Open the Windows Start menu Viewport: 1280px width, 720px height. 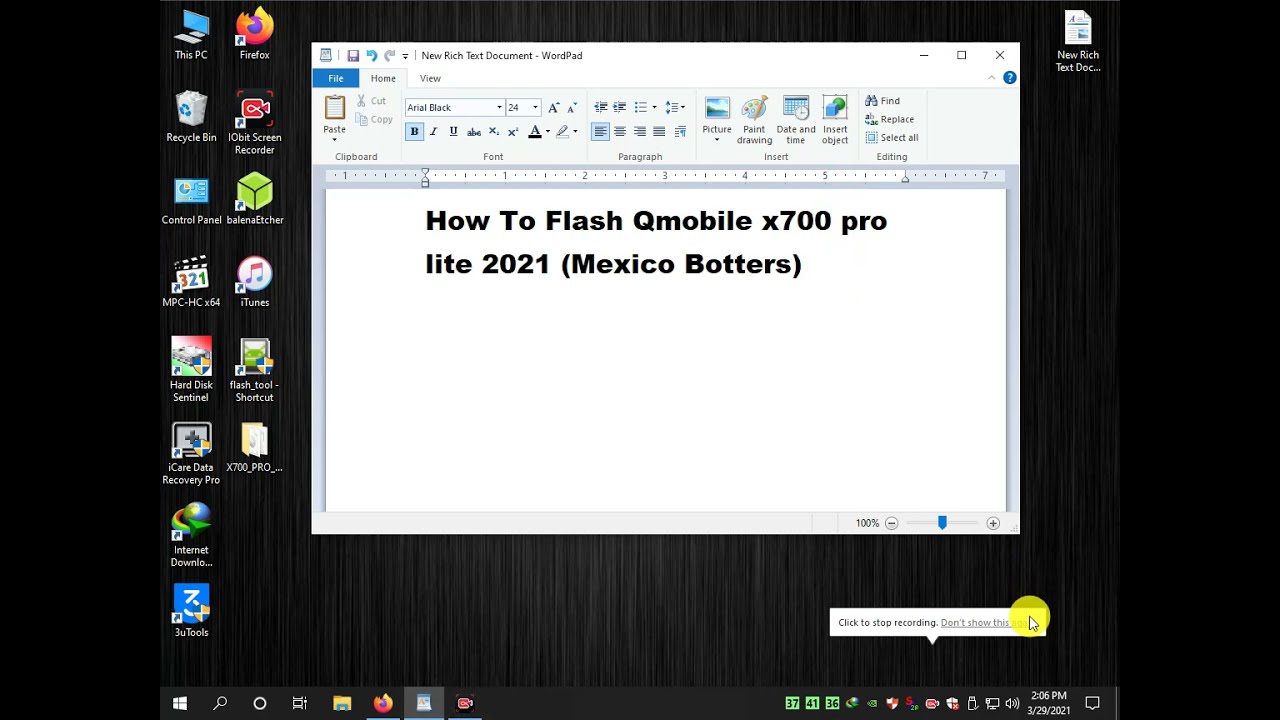pos(180,703)
